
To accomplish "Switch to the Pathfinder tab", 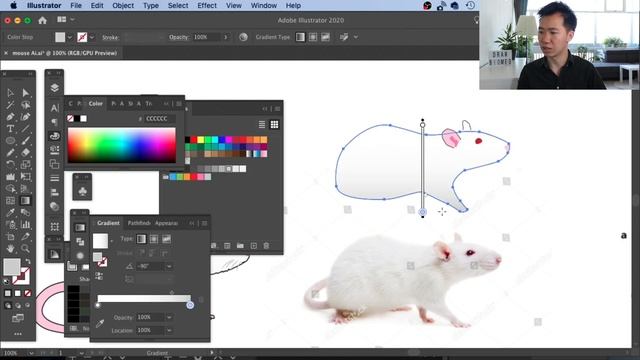I will [x=139, y=223].
